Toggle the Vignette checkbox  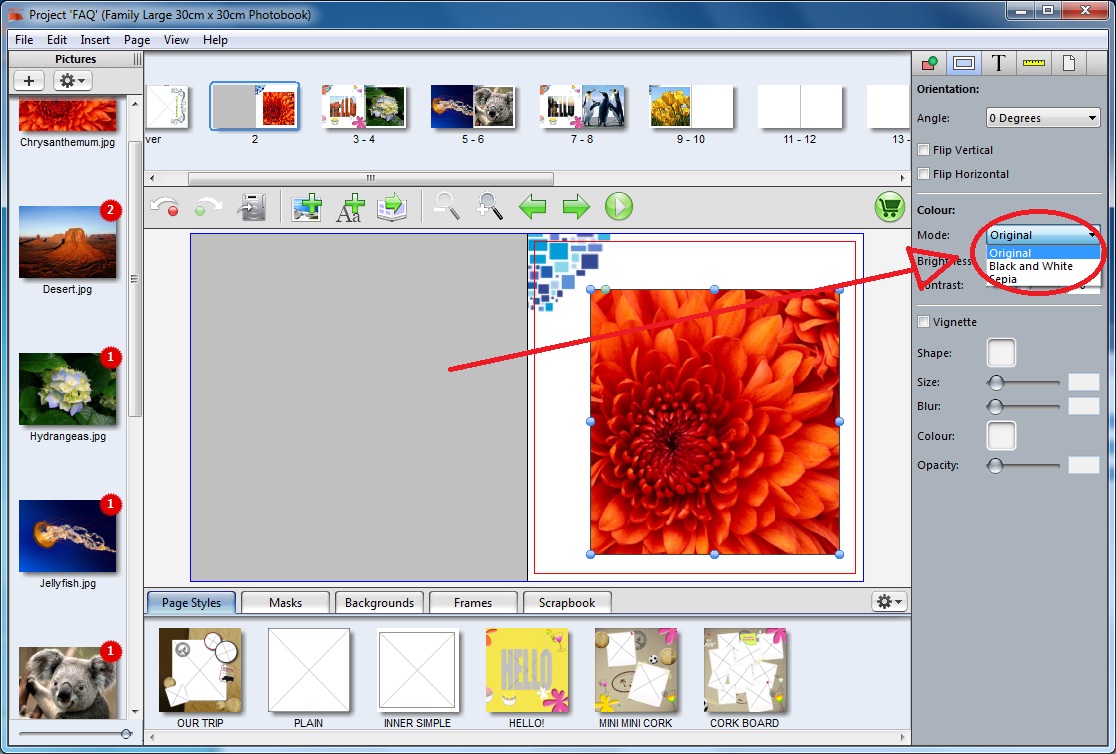pyautogui.click(x=924, y=322)
